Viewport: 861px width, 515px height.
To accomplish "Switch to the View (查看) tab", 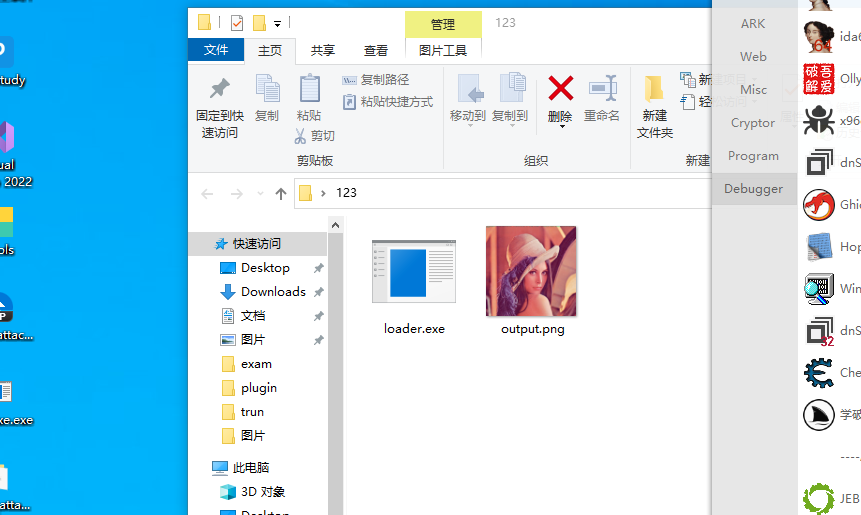I will [376, 51].
